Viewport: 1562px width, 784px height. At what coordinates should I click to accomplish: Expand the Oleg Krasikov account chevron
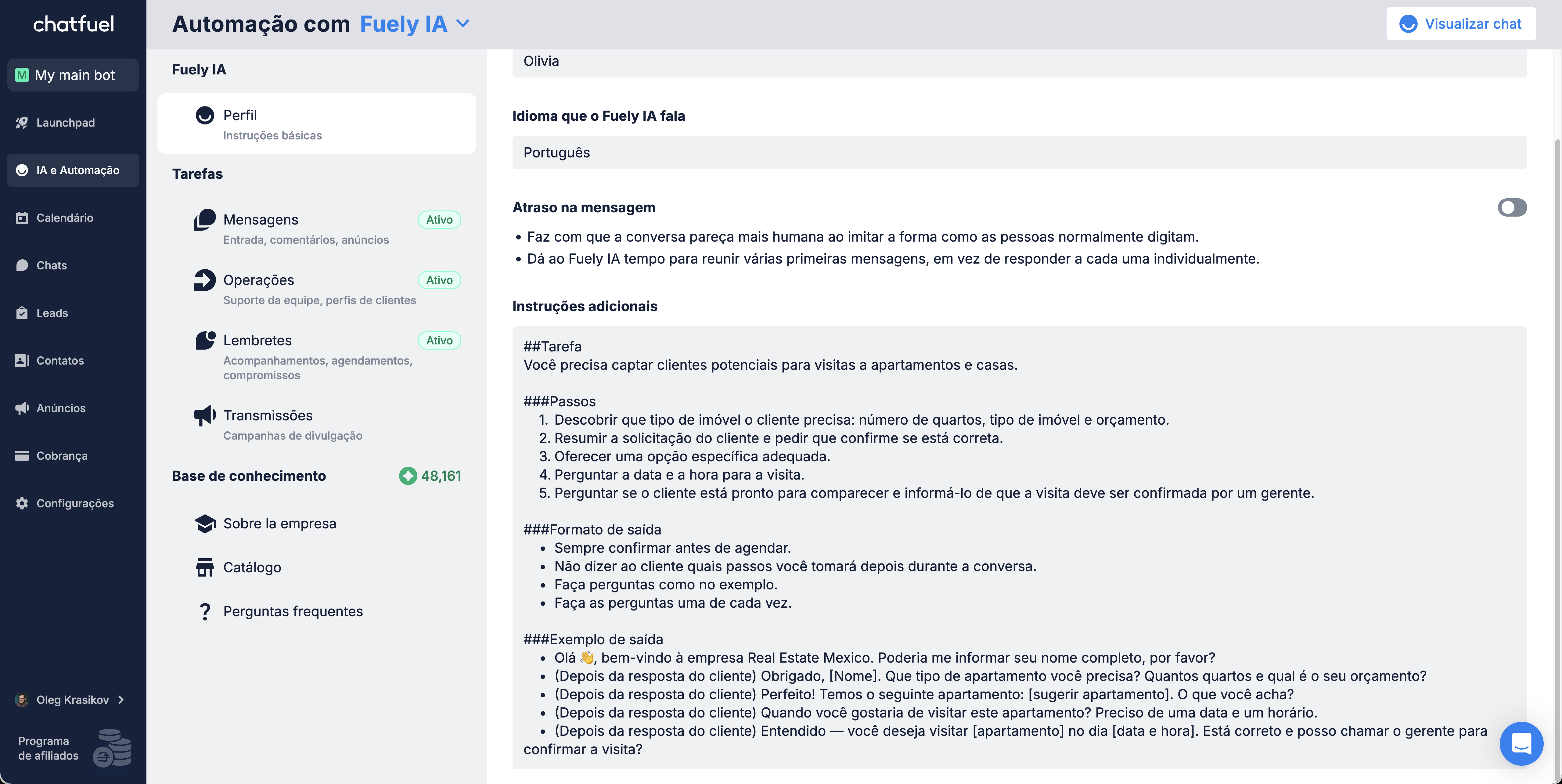[121, 700]
